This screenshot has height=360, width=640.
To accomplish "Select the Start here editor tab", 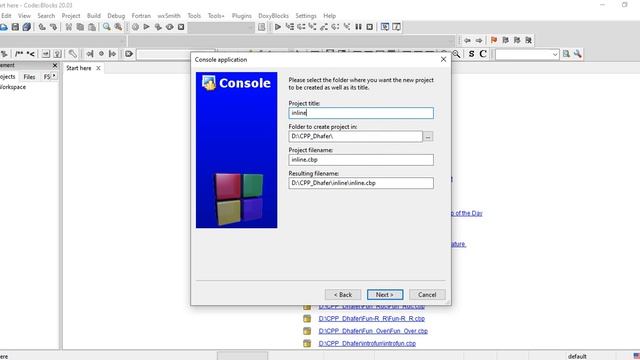I will pos(79,68).
